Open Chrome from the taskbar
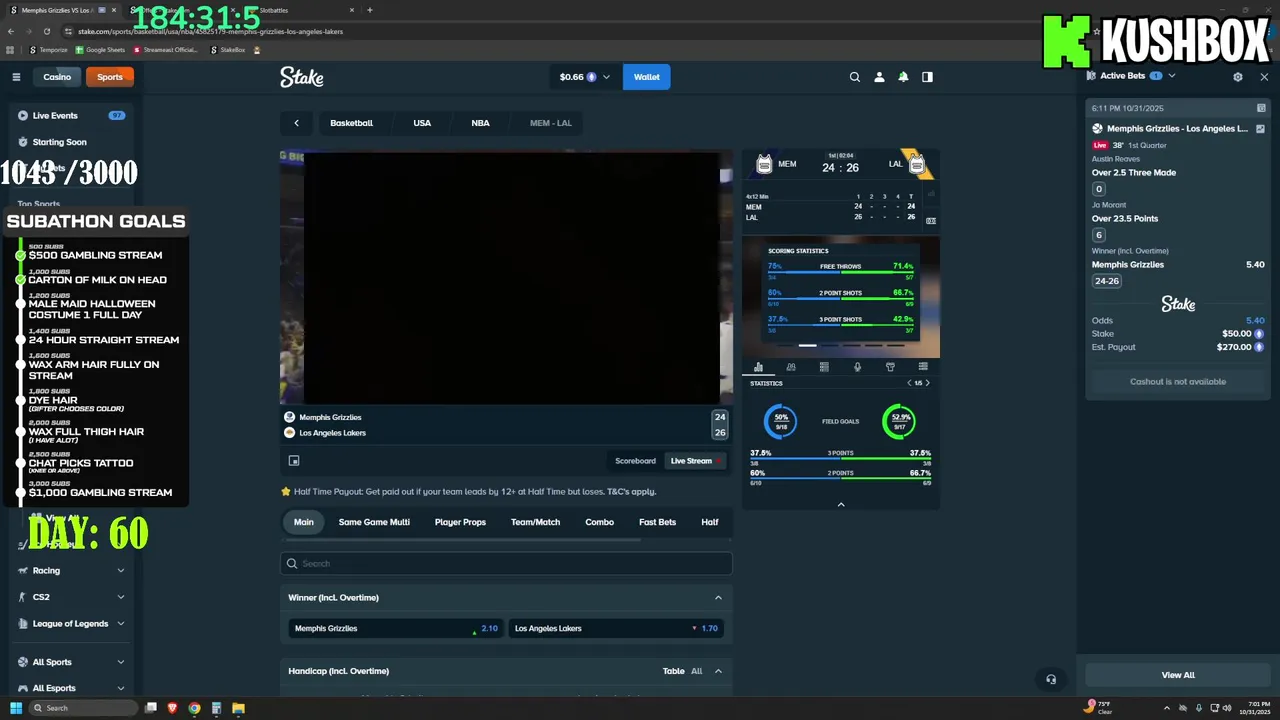 pos(194,708)
